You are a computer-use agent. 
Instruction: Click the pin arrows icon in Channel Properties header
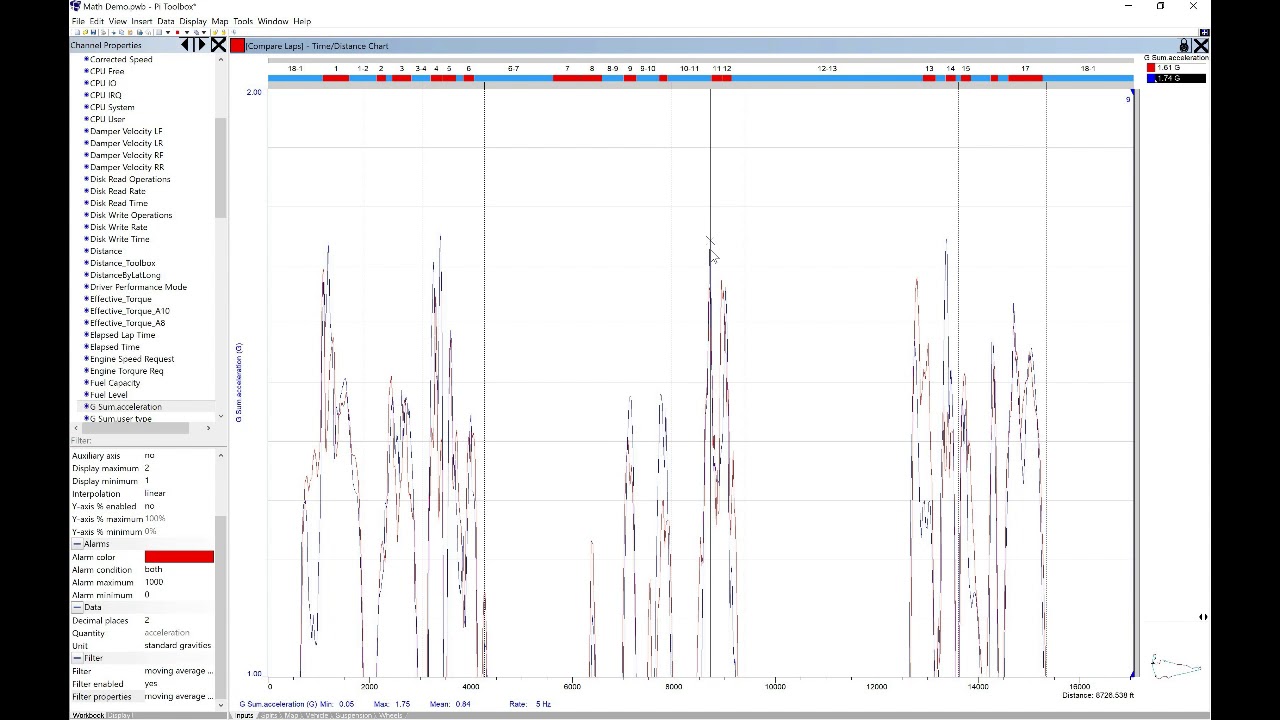pyautogui.click(x=193, y=45)
